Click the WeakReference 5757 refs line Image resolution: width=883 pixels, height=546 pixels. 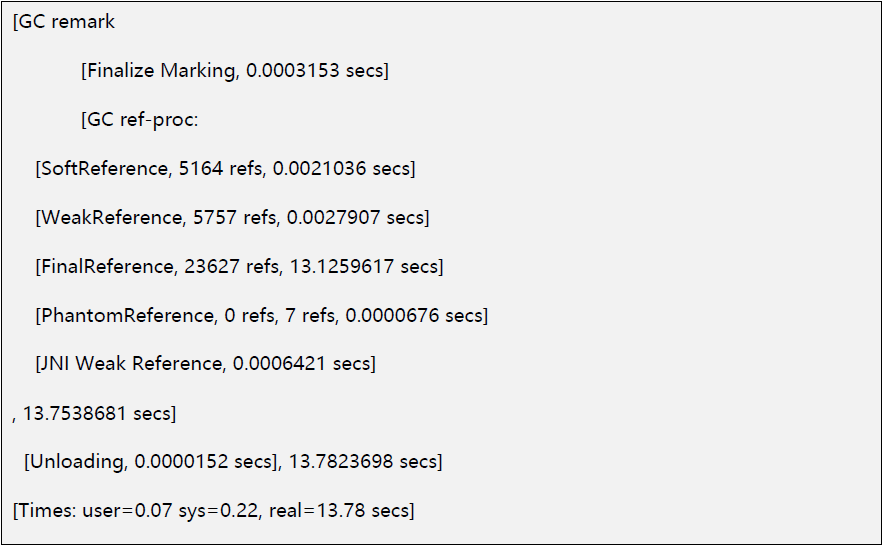[232, 217]
